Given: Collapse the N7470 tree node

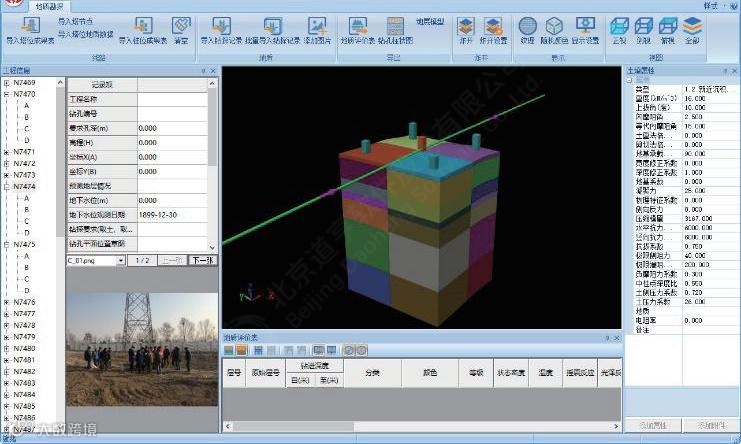Looking at the screenshot, I should [x=7, y=94].
